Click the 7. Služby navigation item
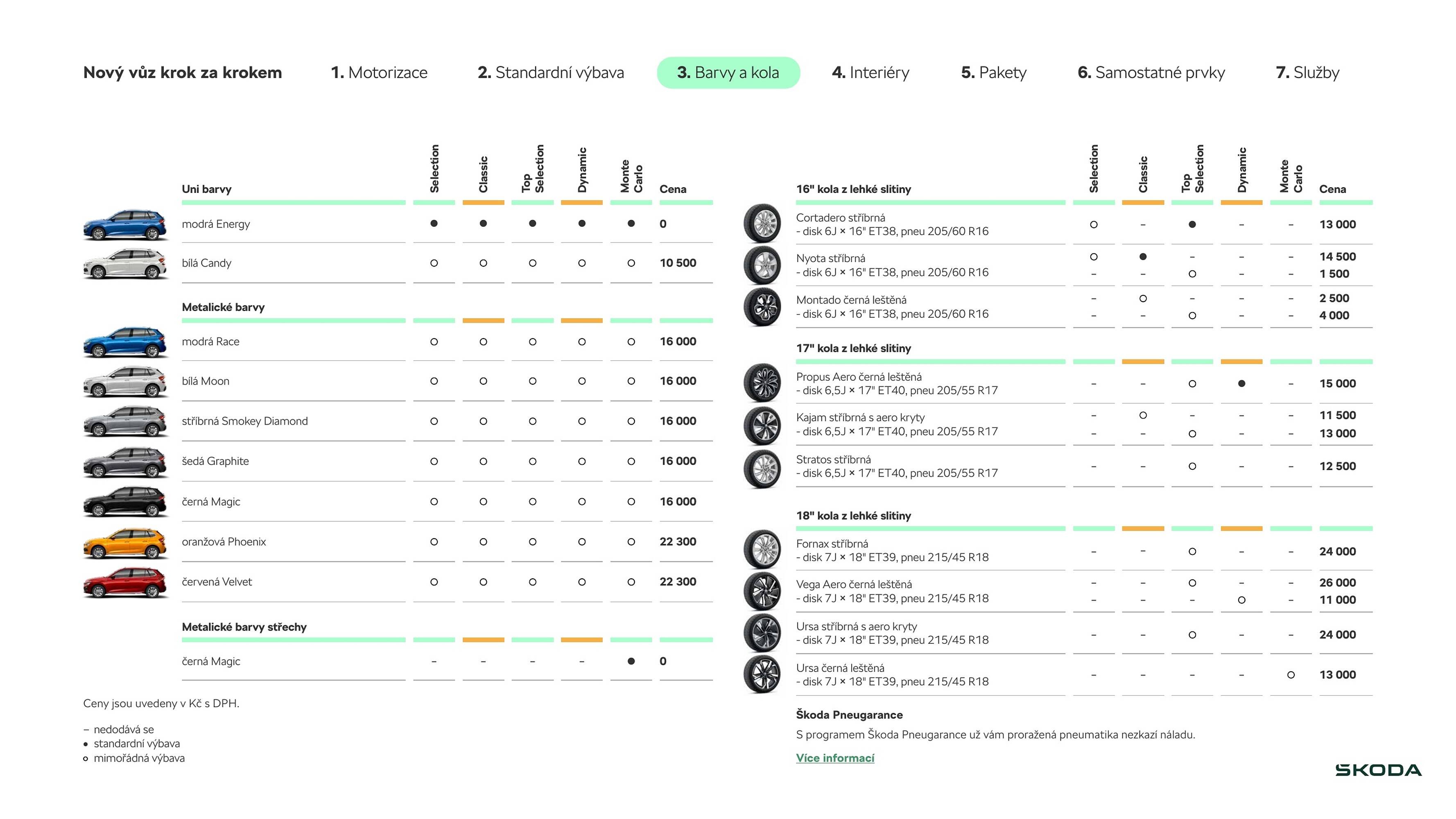Image resolution: width=1456 pixels, height=819 pixels. [x=1307, y=72]
